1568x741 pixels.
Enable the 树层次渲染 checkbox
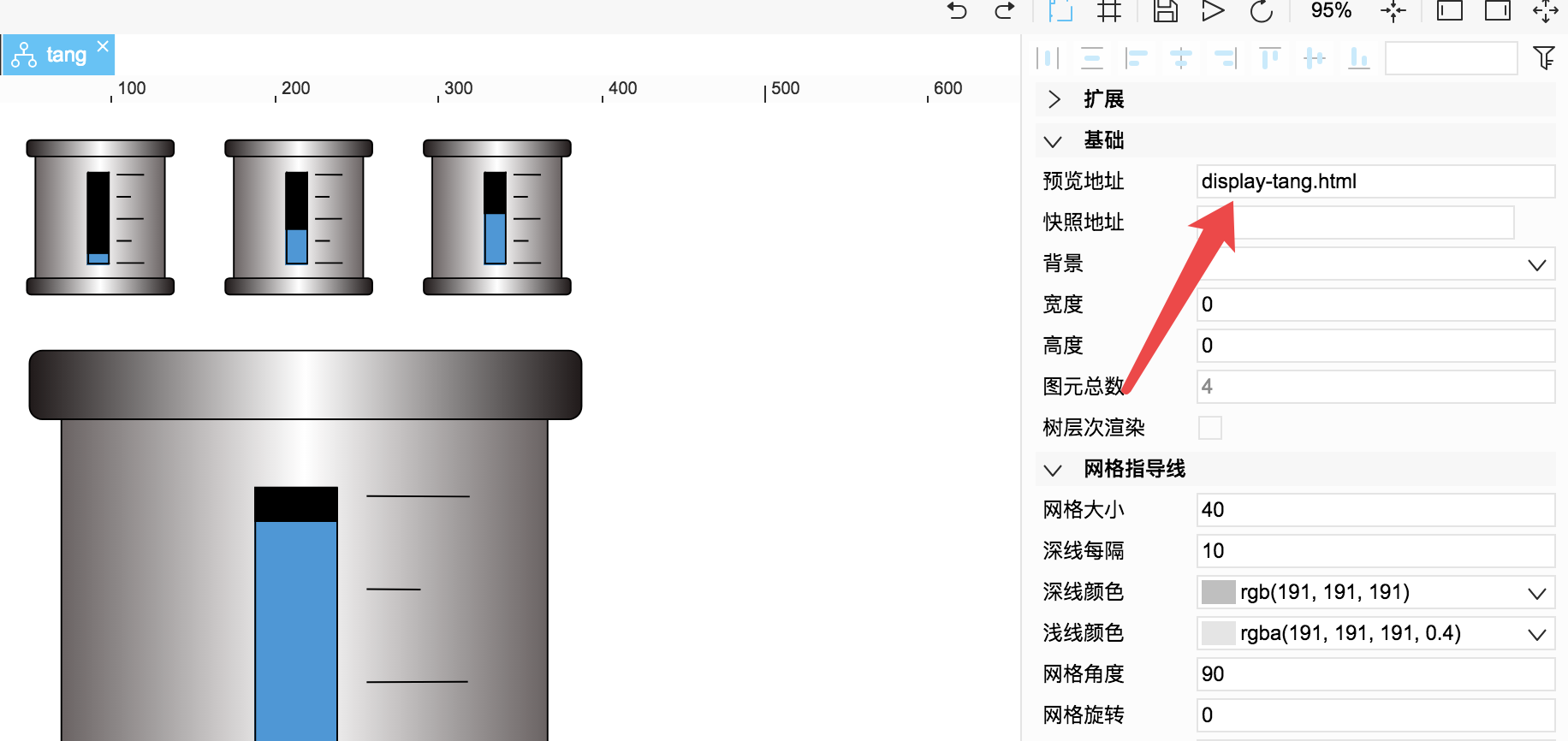coord(1210,428)
